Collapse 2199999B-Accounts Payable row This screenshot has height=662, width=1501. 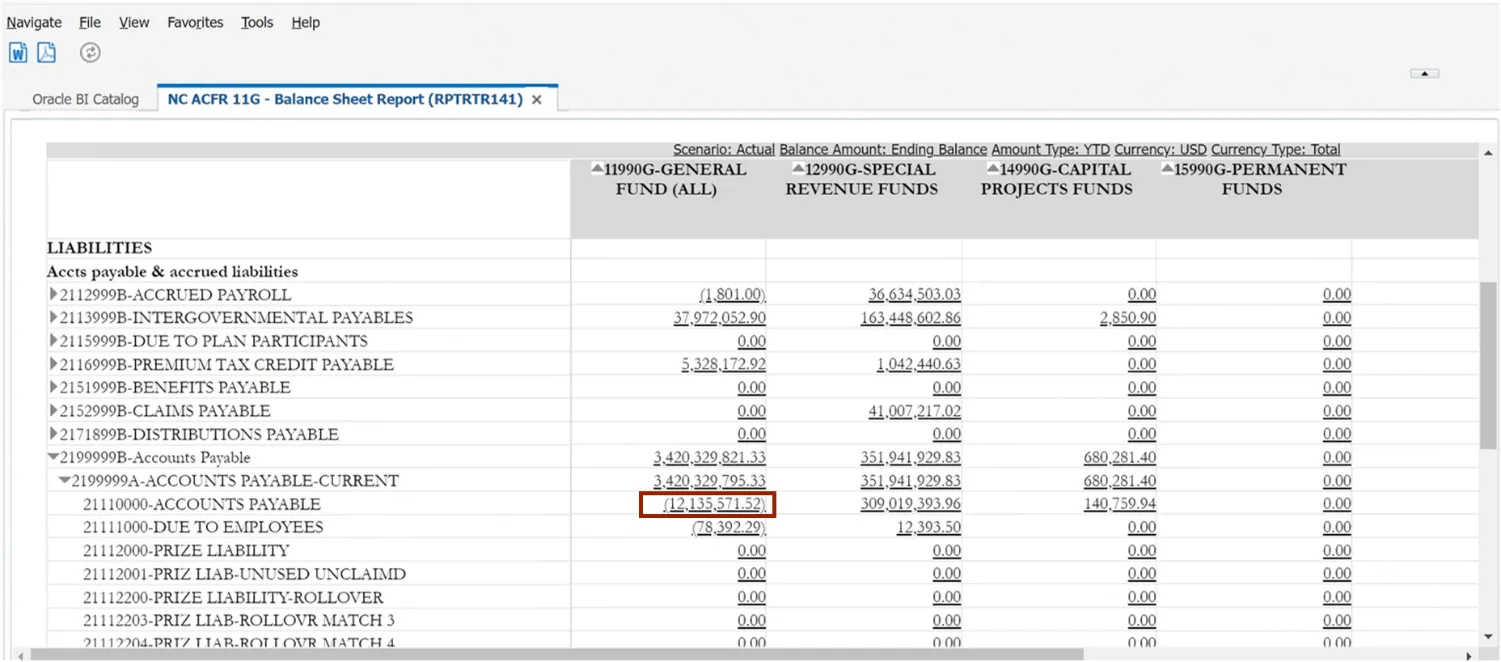pyautogui.click(x=53, y=458)
